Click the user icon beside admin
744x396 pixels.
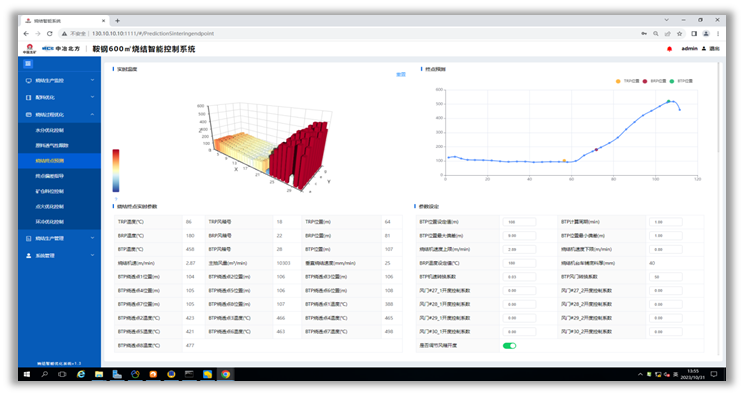point(704,48)
